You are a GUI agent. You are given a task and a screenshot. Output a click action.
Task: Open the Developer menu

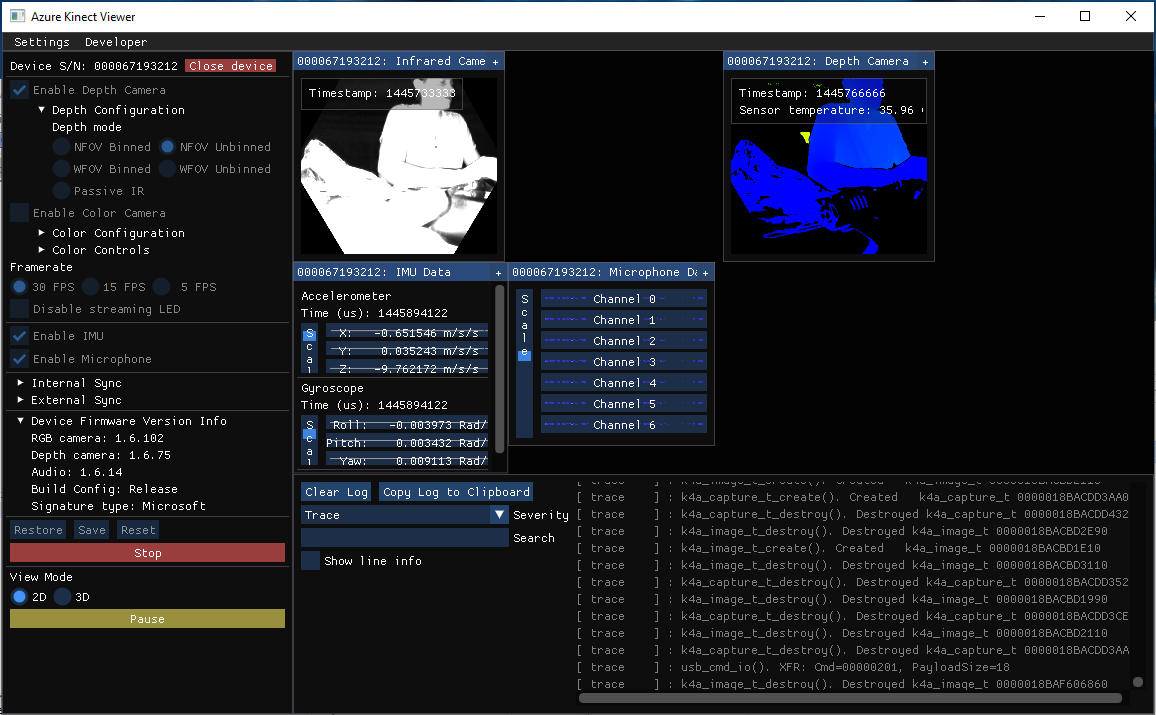pyautogui.click(x=116, y=42)
